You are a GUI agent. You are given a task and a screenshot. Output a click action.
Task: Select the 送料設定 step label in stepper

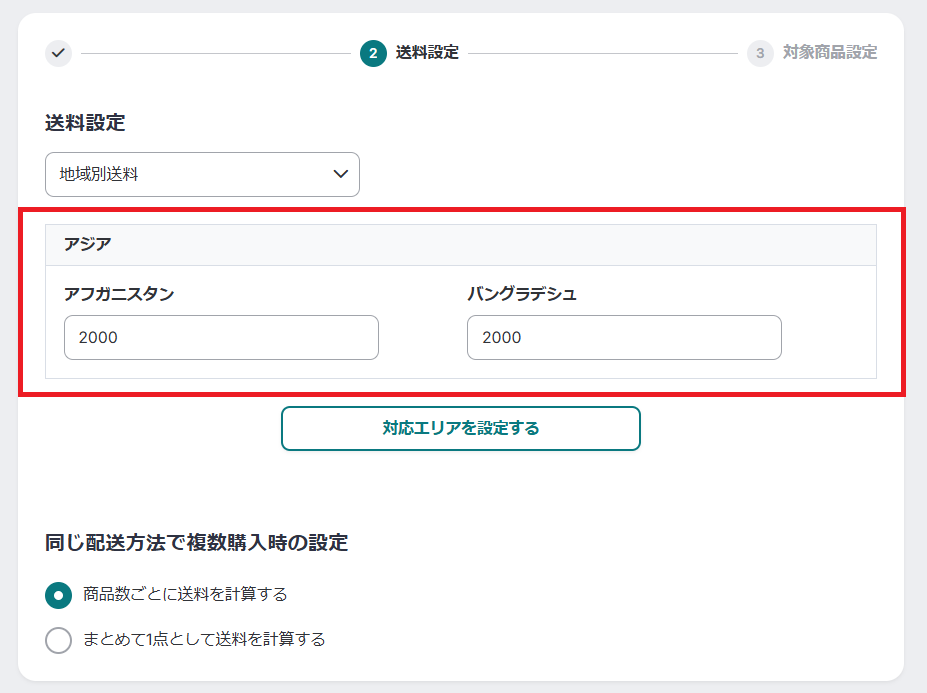point(427,53)
